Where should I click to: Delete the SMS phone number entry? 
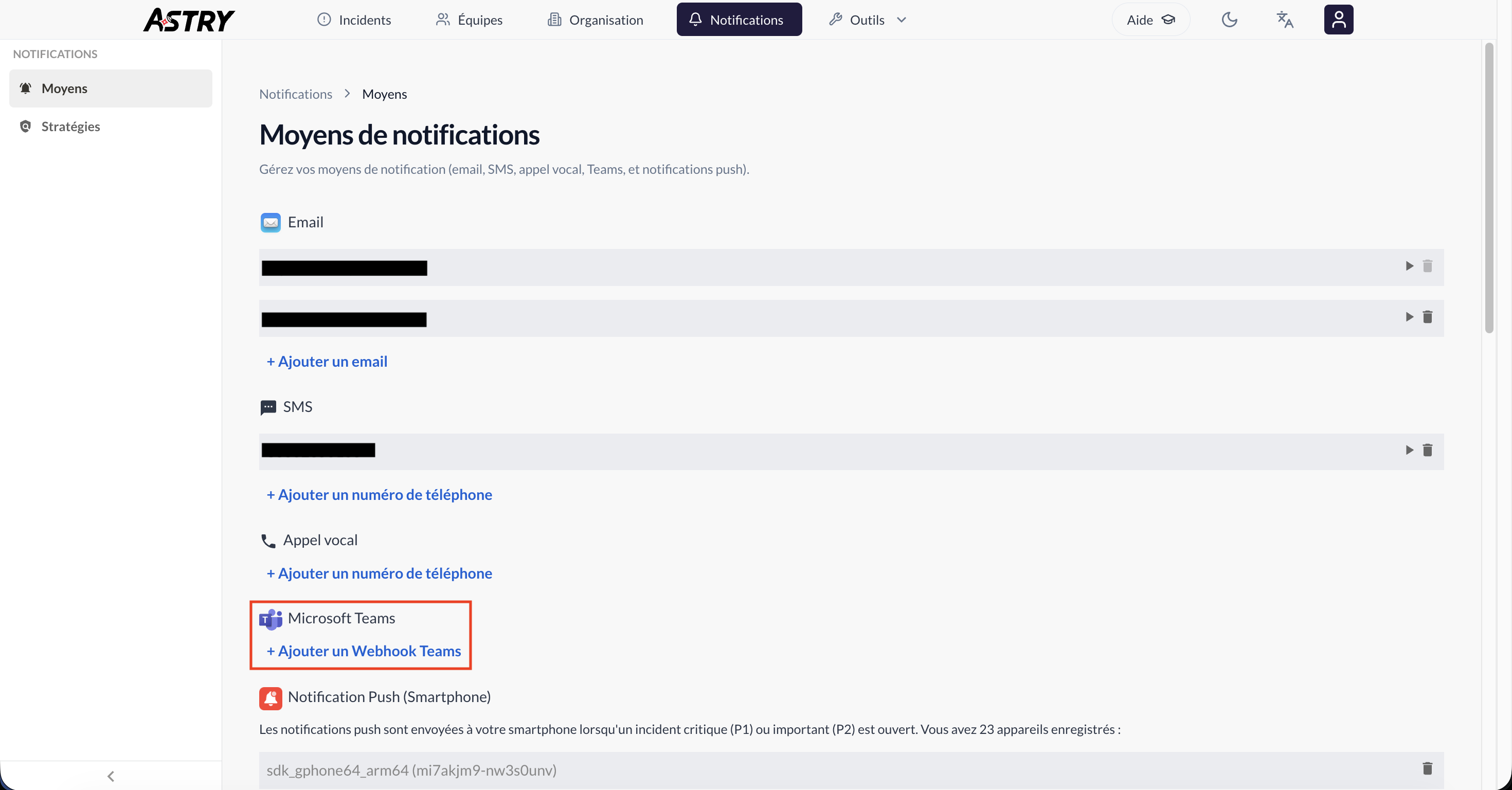coord(1429,450)
